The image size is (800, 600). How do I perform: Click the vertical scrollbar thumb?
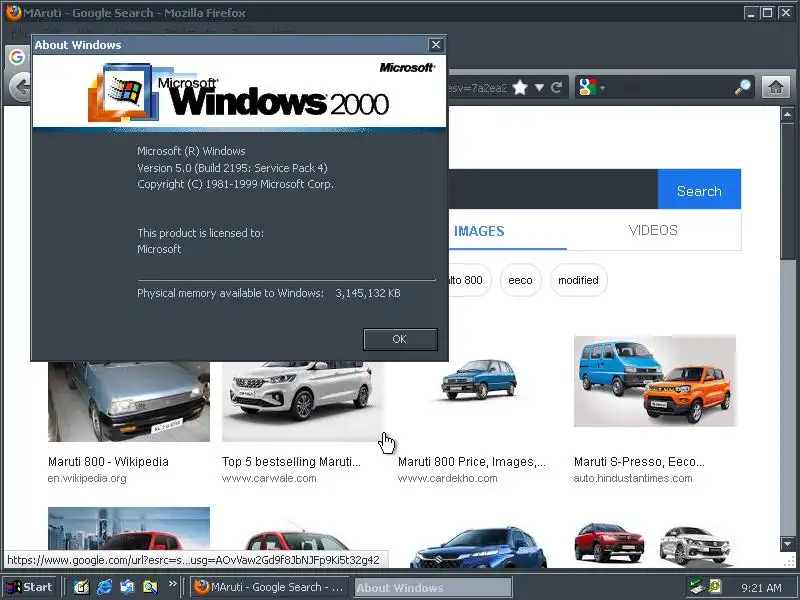click(787, 190)
